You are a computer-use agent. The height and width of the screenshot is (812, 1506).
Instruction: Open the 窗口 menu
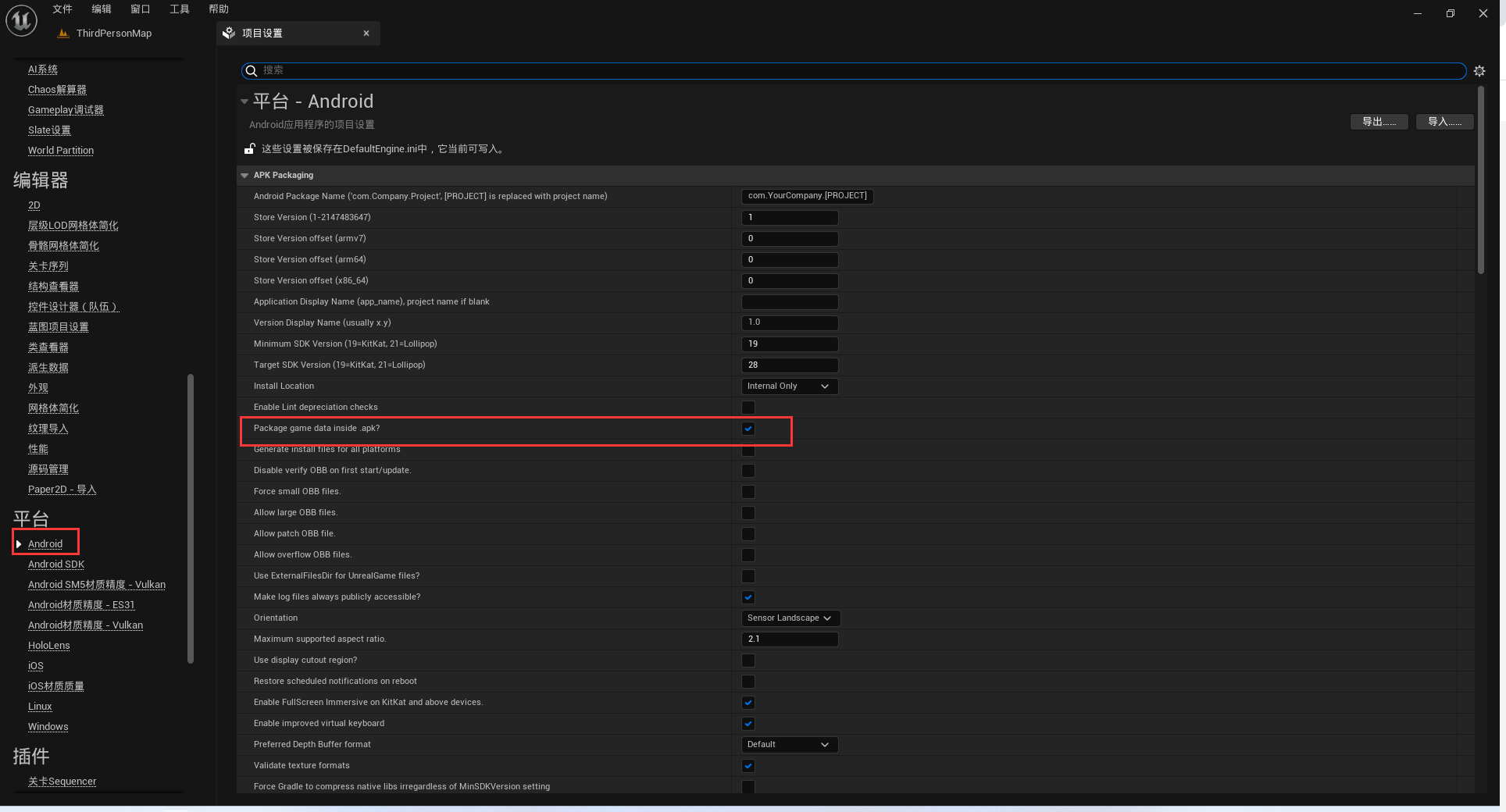[x=141, y=9]
